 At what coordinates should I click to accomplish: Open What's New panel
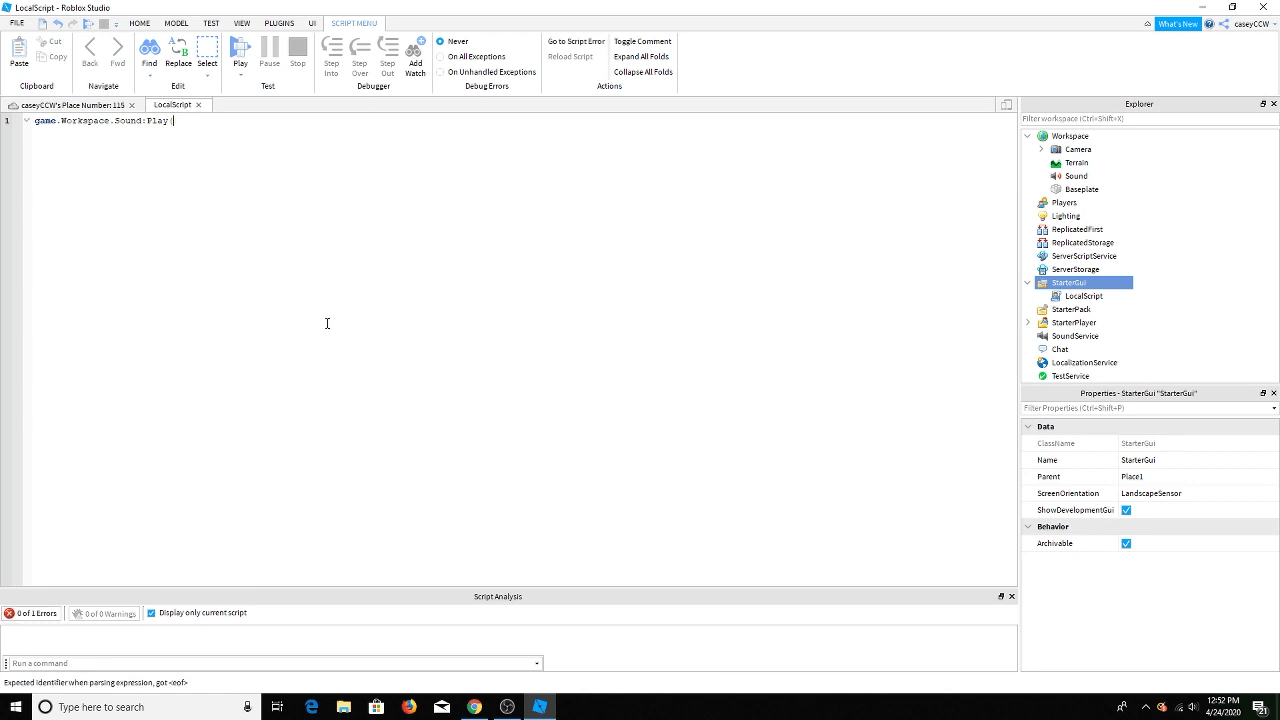(x=1177, y=24)
